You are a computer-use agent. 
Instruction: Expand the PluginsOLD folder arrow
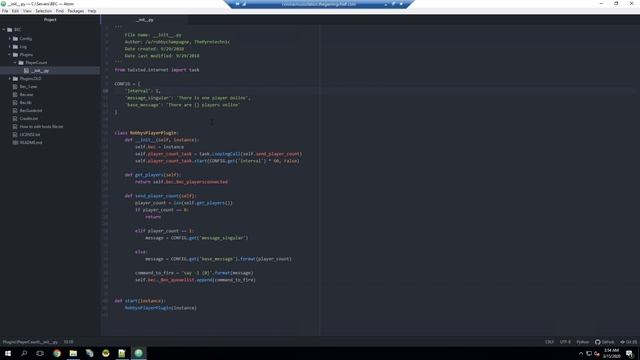(10, 78)
